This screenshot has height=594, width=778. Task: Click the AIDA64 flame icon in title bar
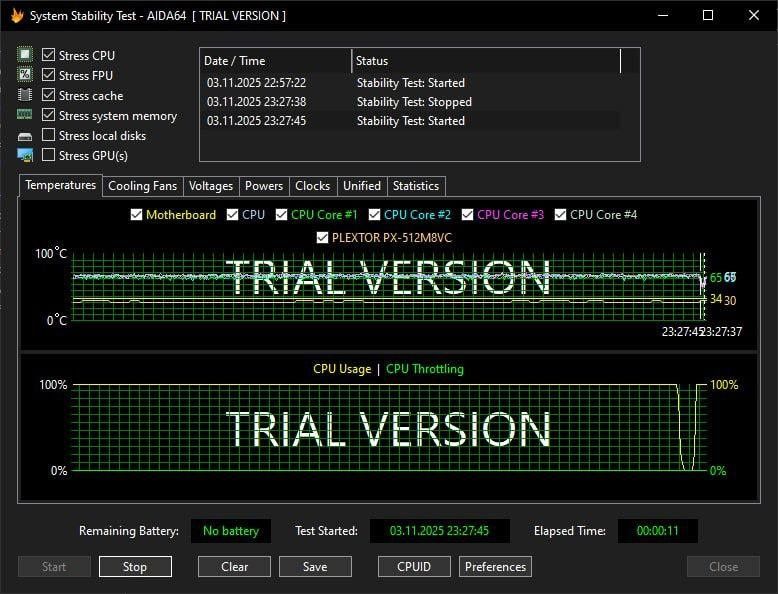click(x=17, y=15)
